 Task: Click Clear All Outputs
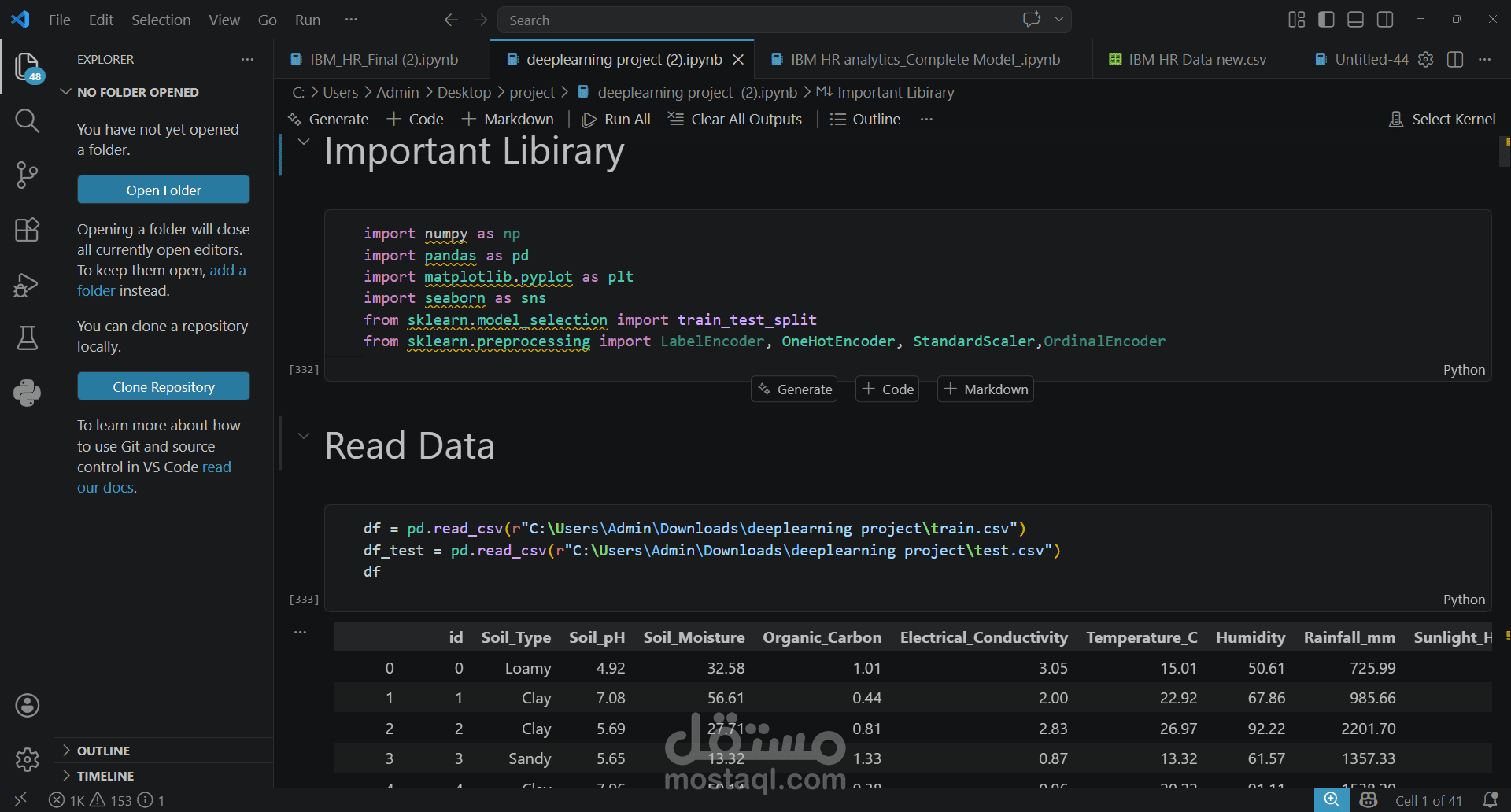click(735, 119)
